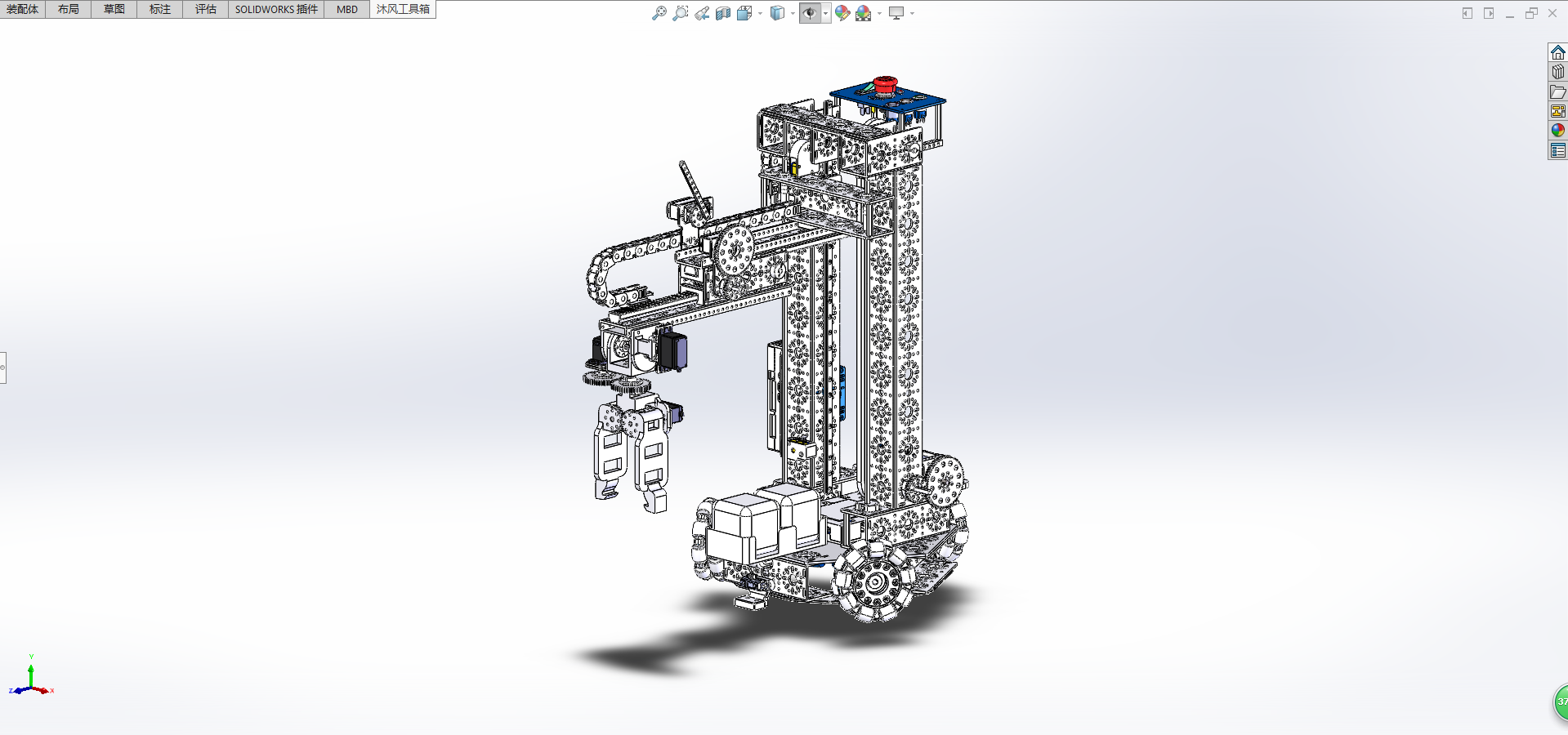Open the View Settings monitor dropdown arrow
This screenshot has width=1568, height=735.
(912, 13)
